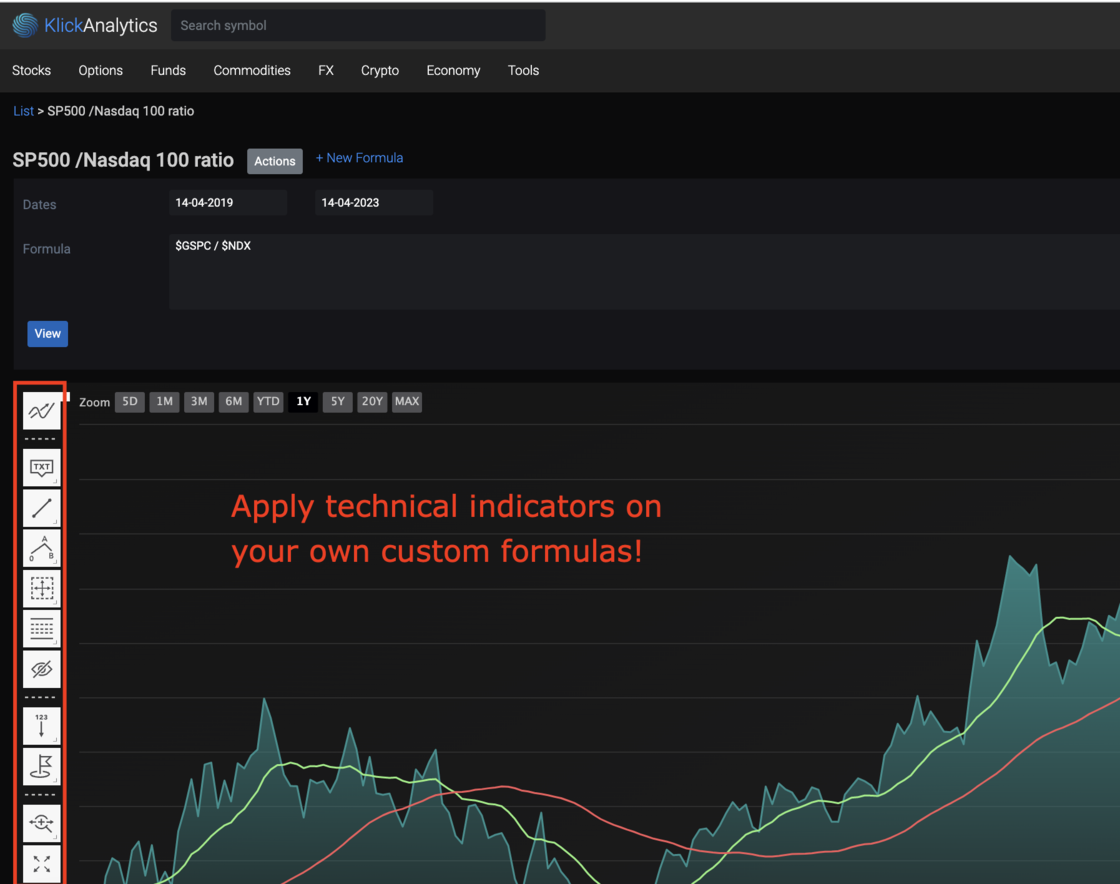Viewport: 1120px width, 884px height.
Task: Open the Indicators tool in chart toolbar
Action: tap(41, 411)
